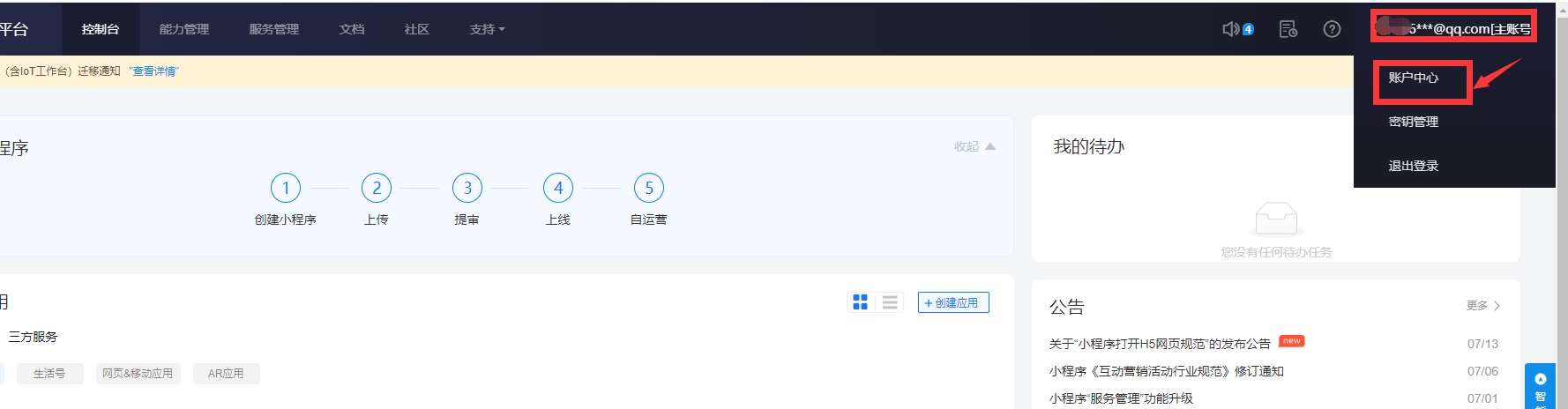This screenshot has height=409, width=1568.
Task: Click the 创建应用 button
Action: [x=953, y=302]
